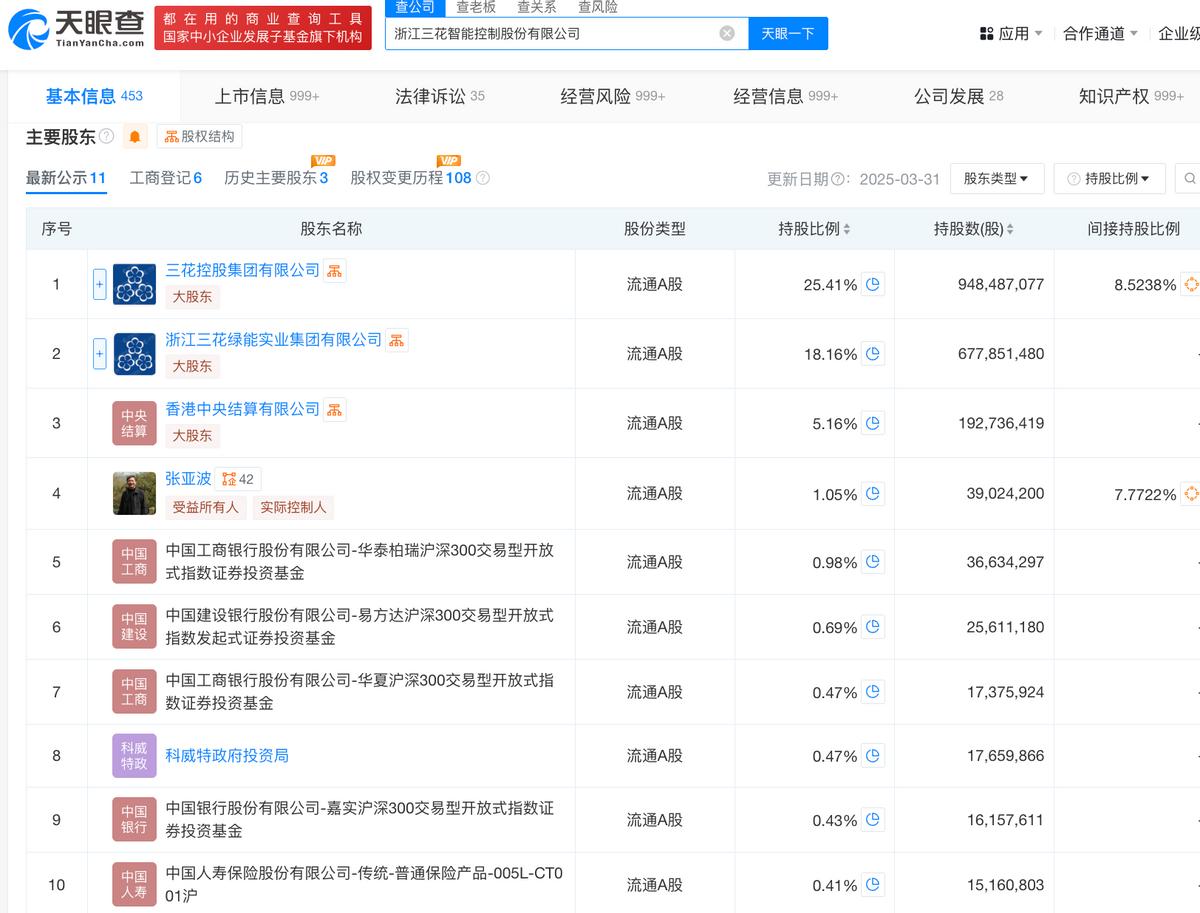
Task: Click the 天眼一下 search button
Action: click(x=788, y=33)
